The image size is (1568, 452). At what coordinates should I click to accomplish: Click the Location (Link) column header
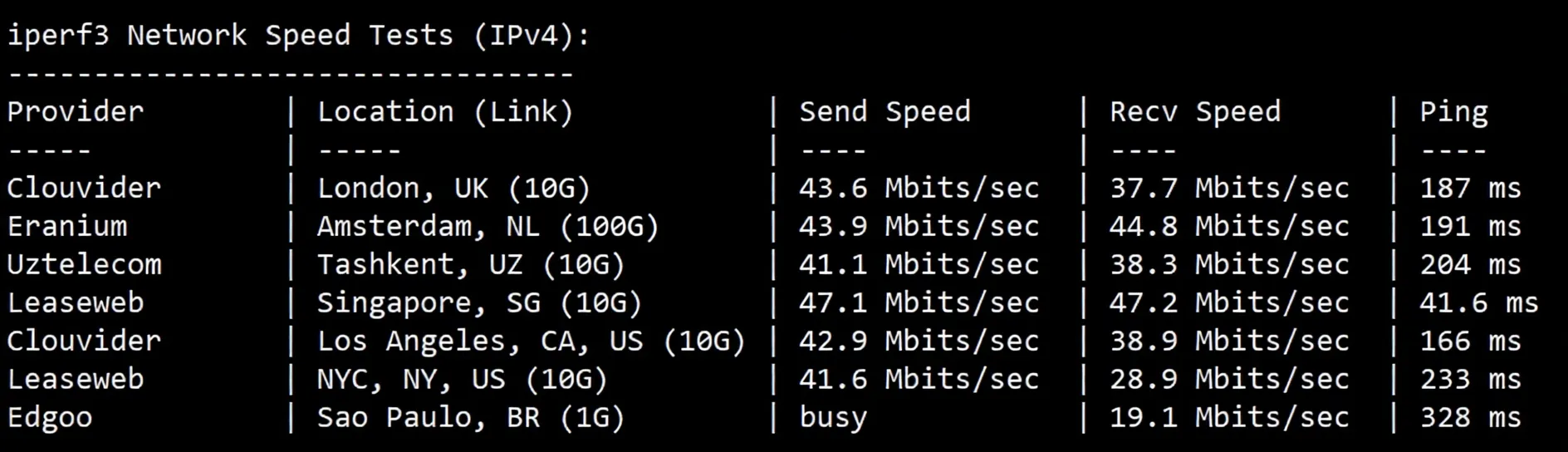point(445,112)
